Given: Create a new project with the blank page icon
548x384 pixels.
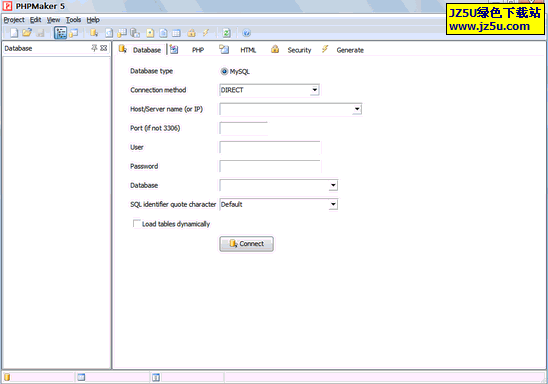Looking at the screenshot, I should pos(14,33).
